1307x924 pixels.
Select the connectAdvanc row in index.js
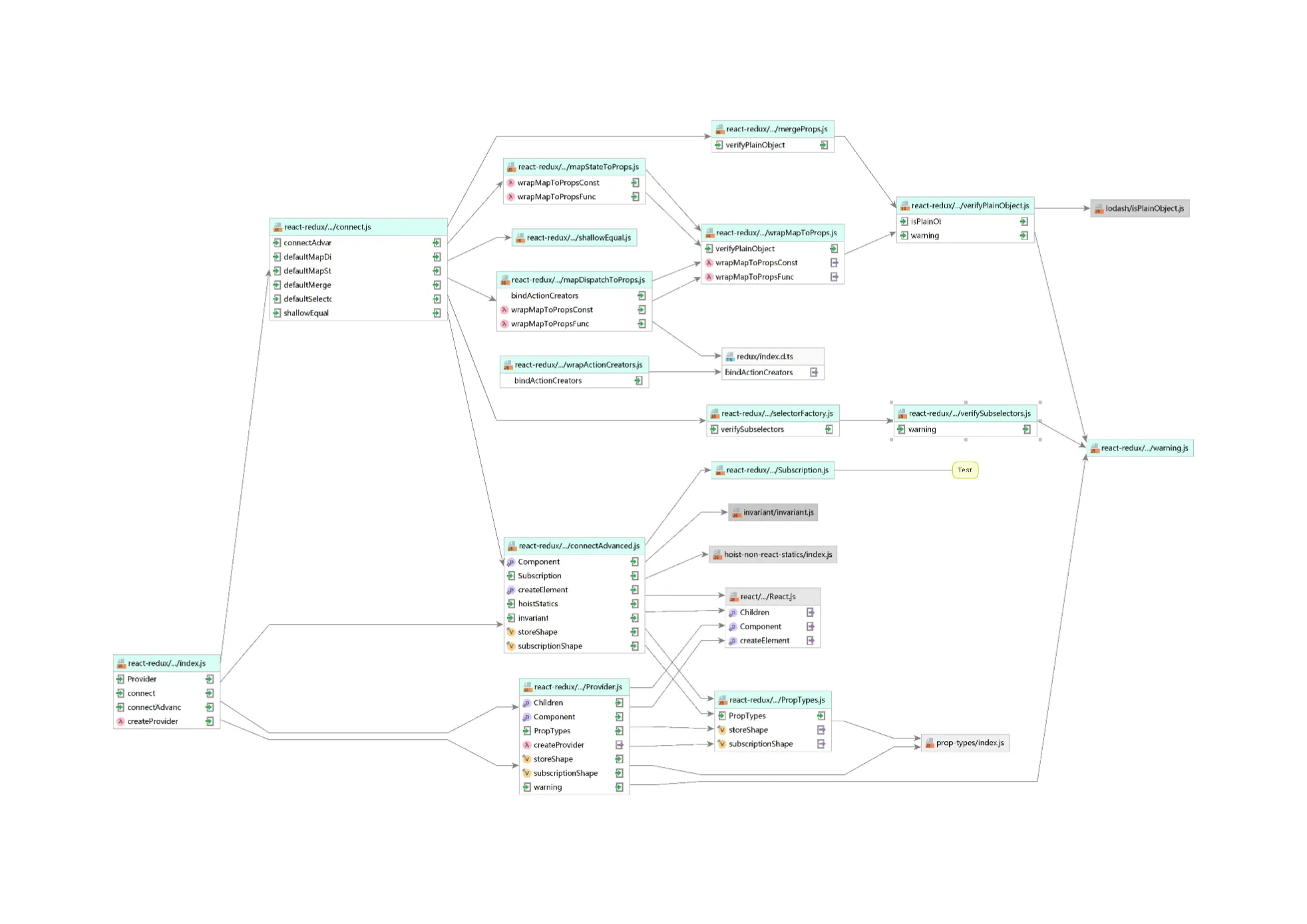coord(166,708)
